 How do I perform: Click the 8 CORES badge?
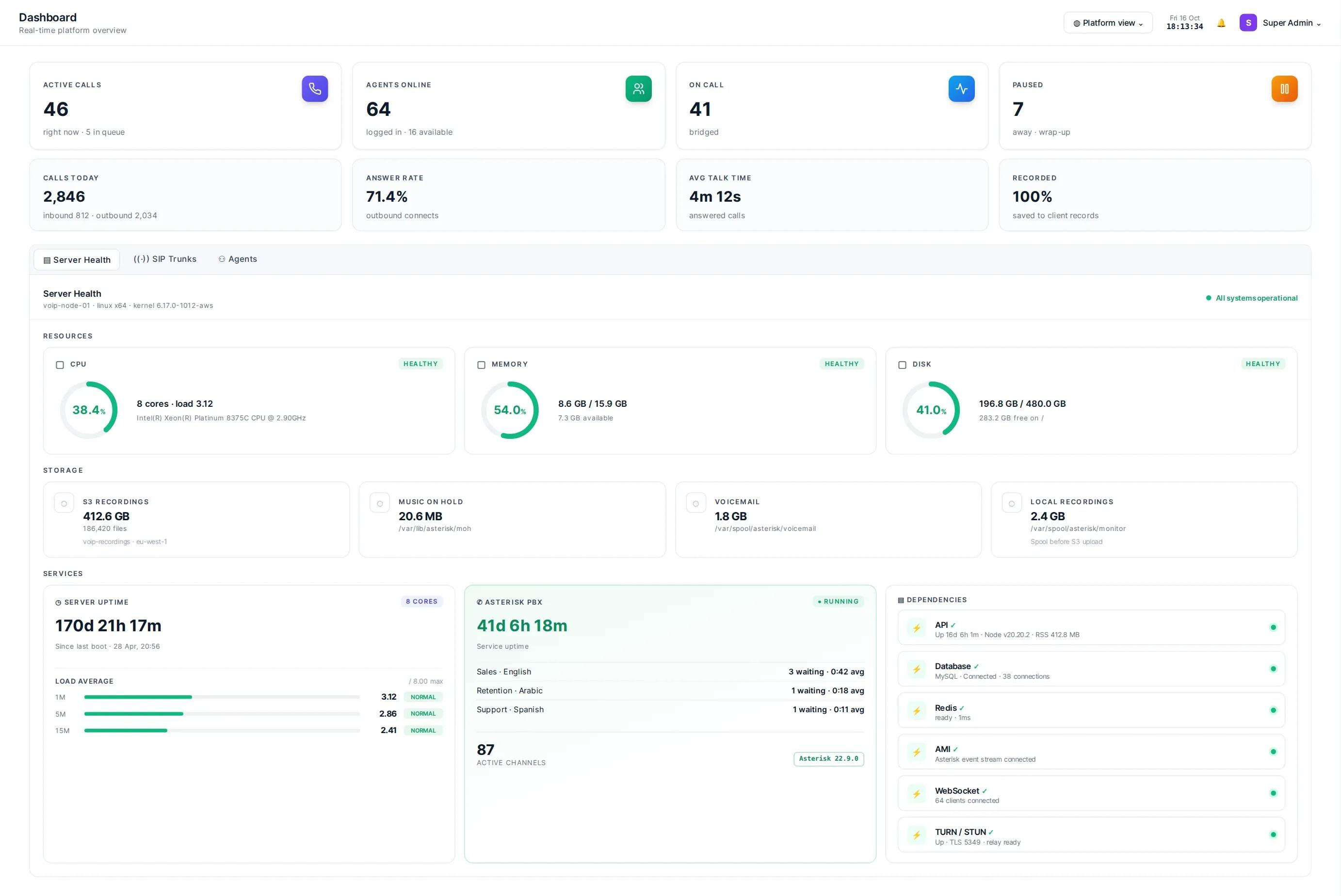tap(422, 601)
